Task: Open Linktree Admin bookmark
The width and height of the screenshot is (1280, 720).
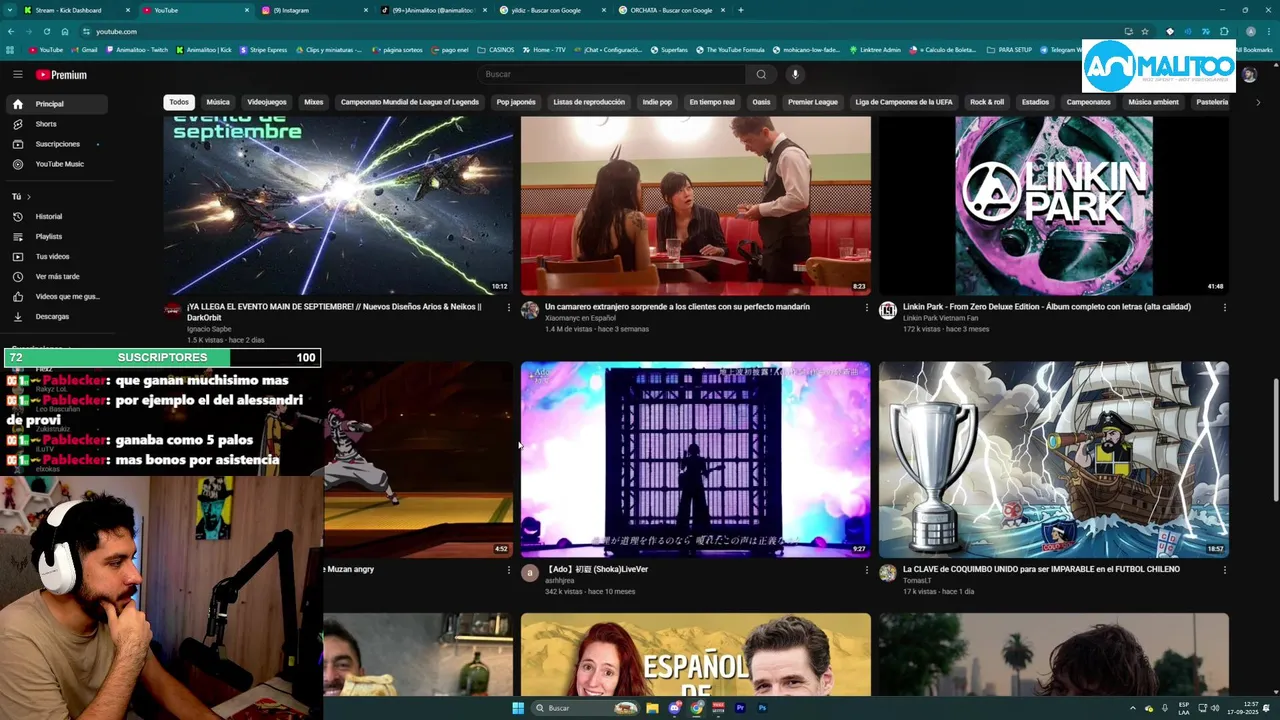Action: click(x=875, y=50)
